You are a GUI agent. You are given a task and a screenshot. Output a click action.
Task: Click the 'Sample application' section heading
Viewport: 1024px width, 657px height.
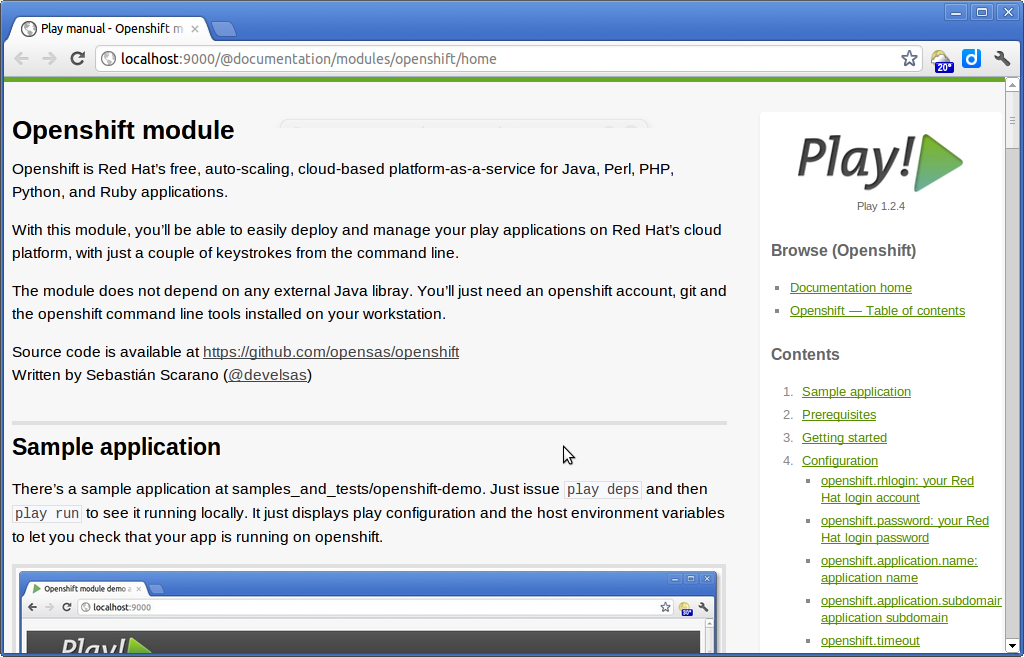(116, 447)
